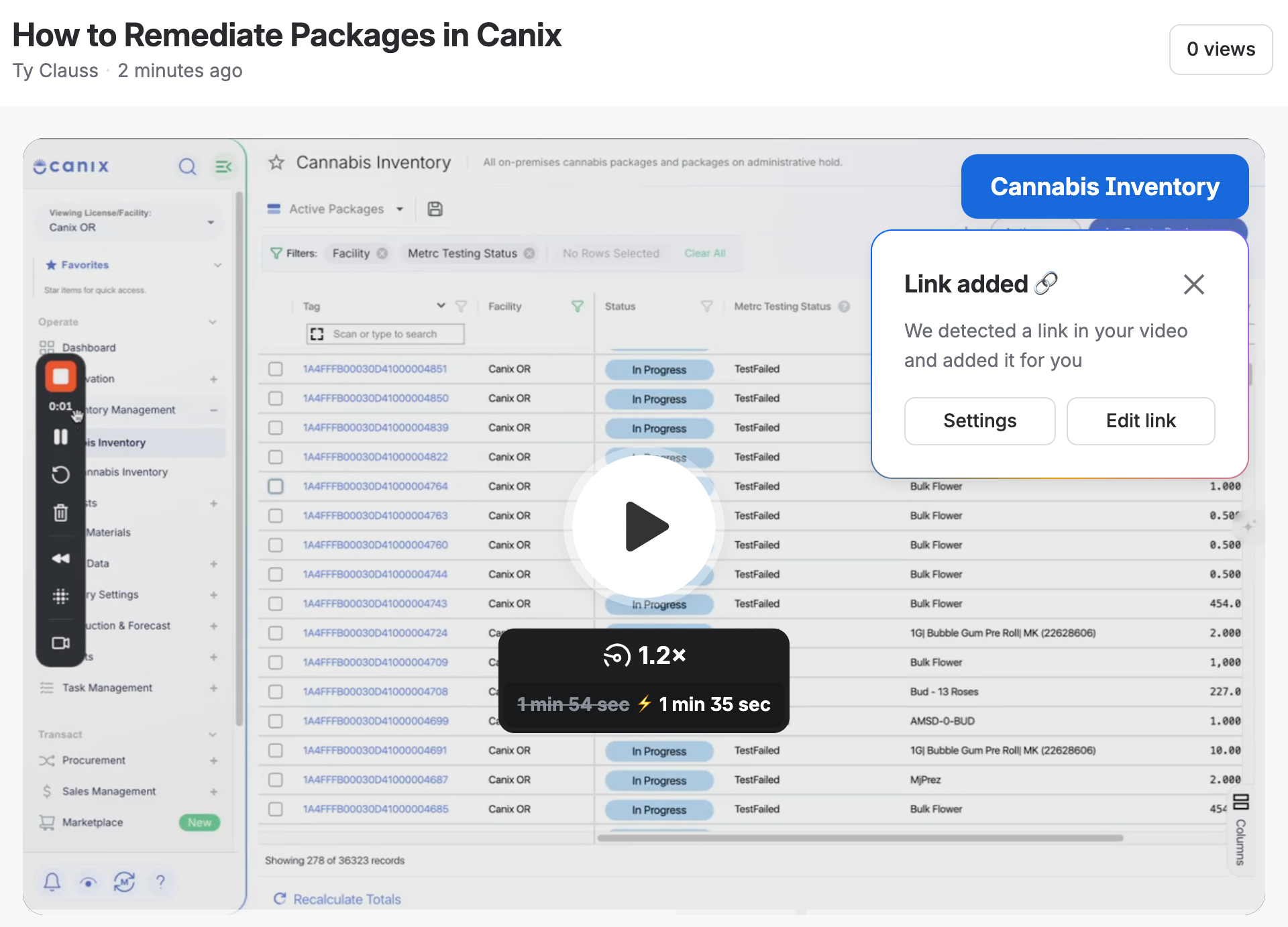This screenshot has width=1288, height=927.
Task: Click the Edit link button
Action: click(1140, 421)
